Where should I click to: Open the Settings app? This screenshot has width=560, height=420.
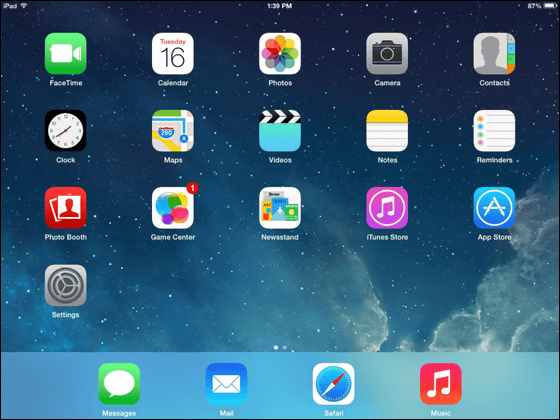pos(66,285)
